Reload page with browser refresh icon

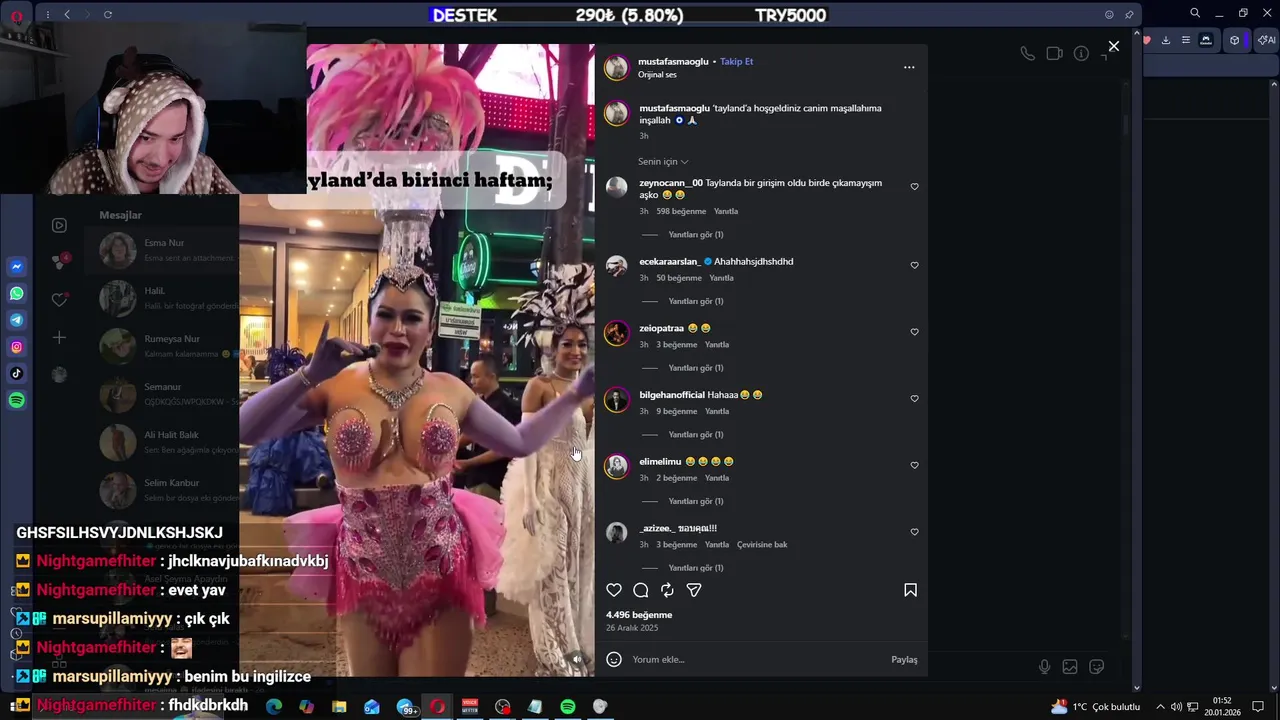coord(108,14)
